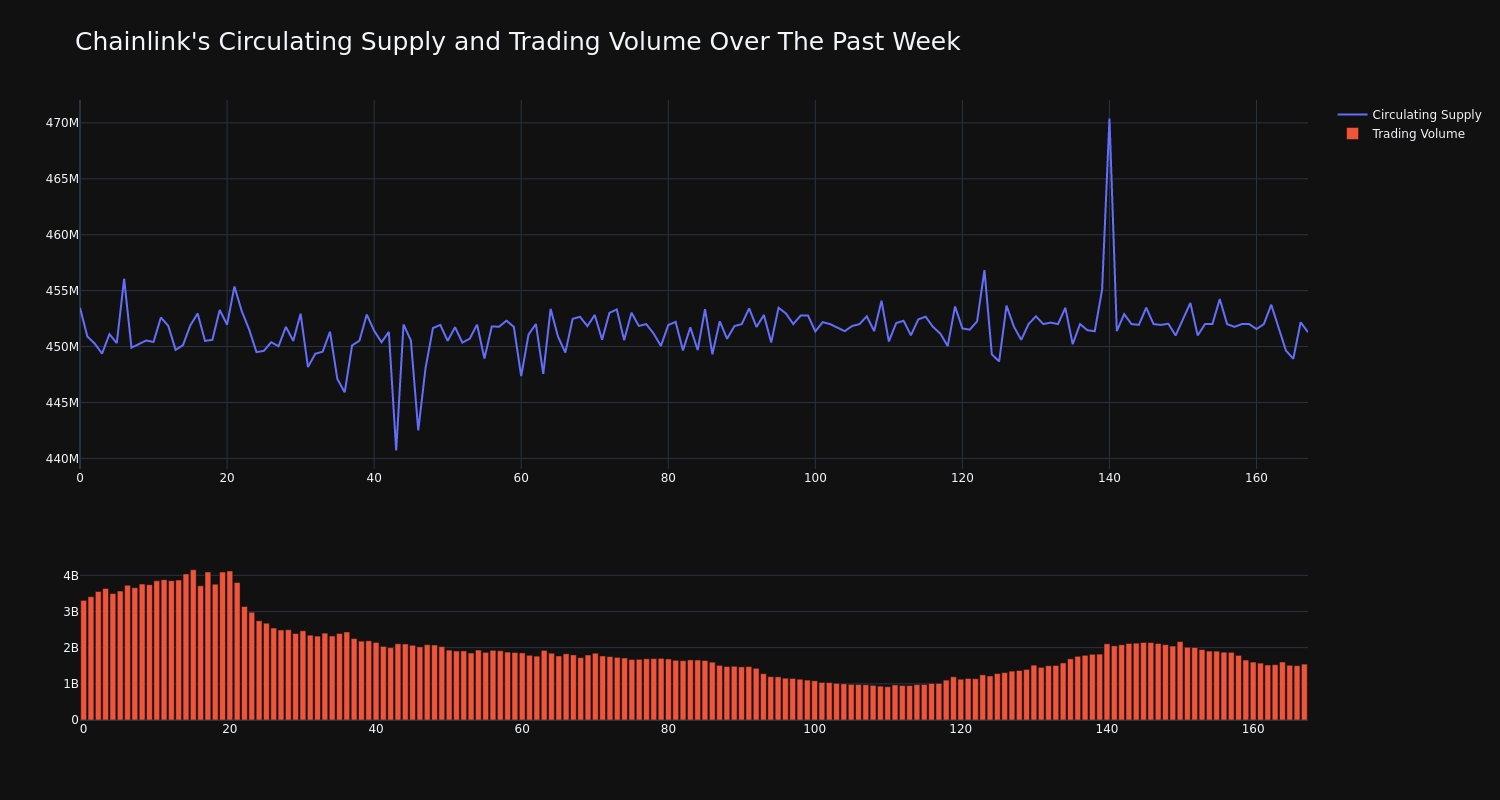Click x-axis label 80 on the supply chart

668,478
